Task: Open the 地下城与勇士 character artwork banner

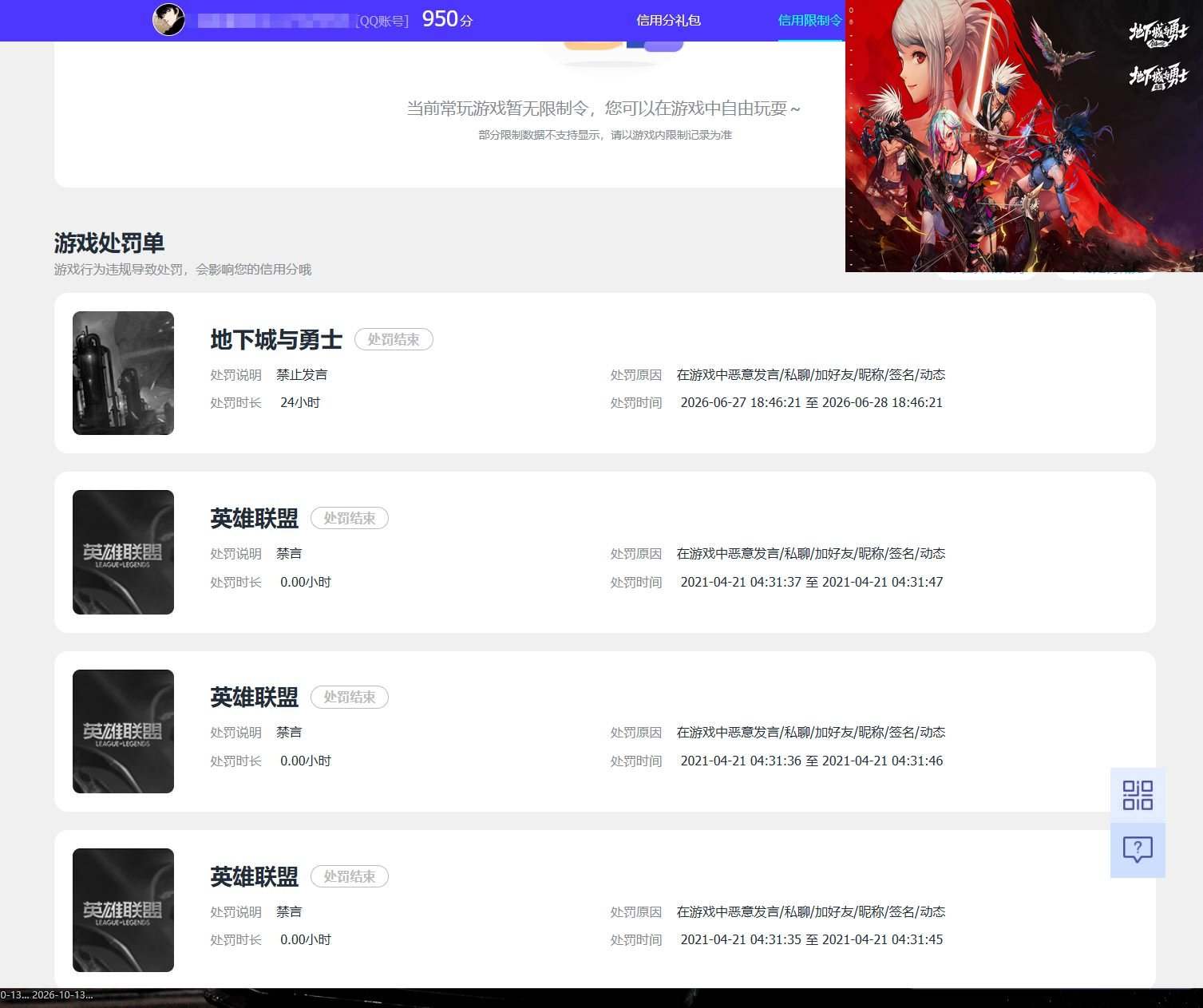Action: [1024, 136]
